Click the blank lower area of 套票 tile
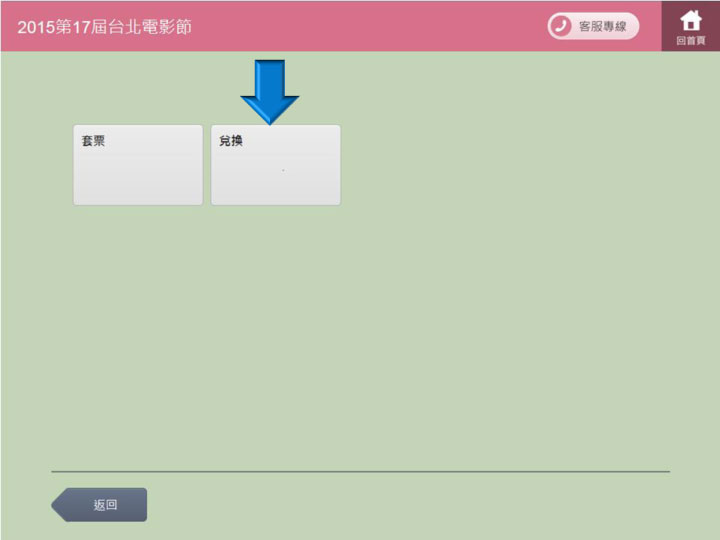 [138, 185]
